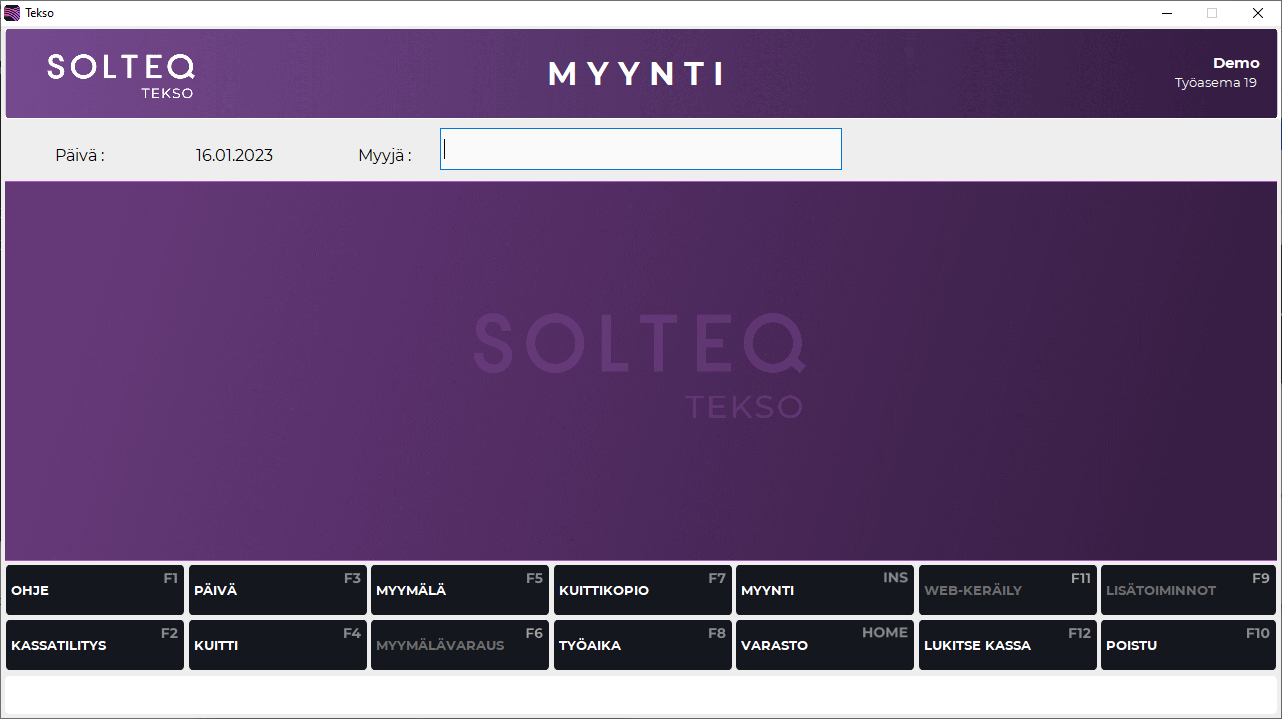
Task: Click the Myyjä input field
Action: point(640,149)
